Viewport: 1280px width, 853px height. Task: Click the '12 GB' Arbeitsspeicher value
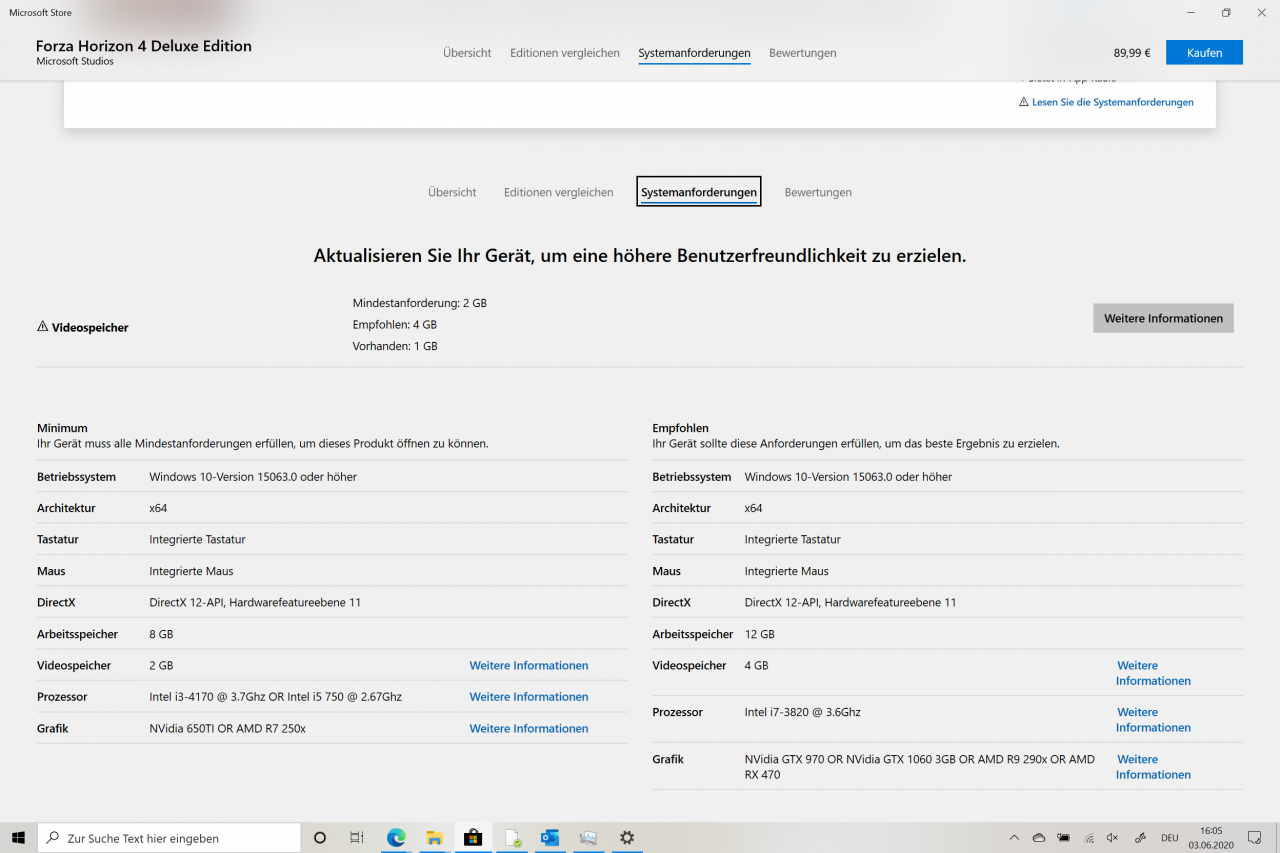click(x=760, y=634)
